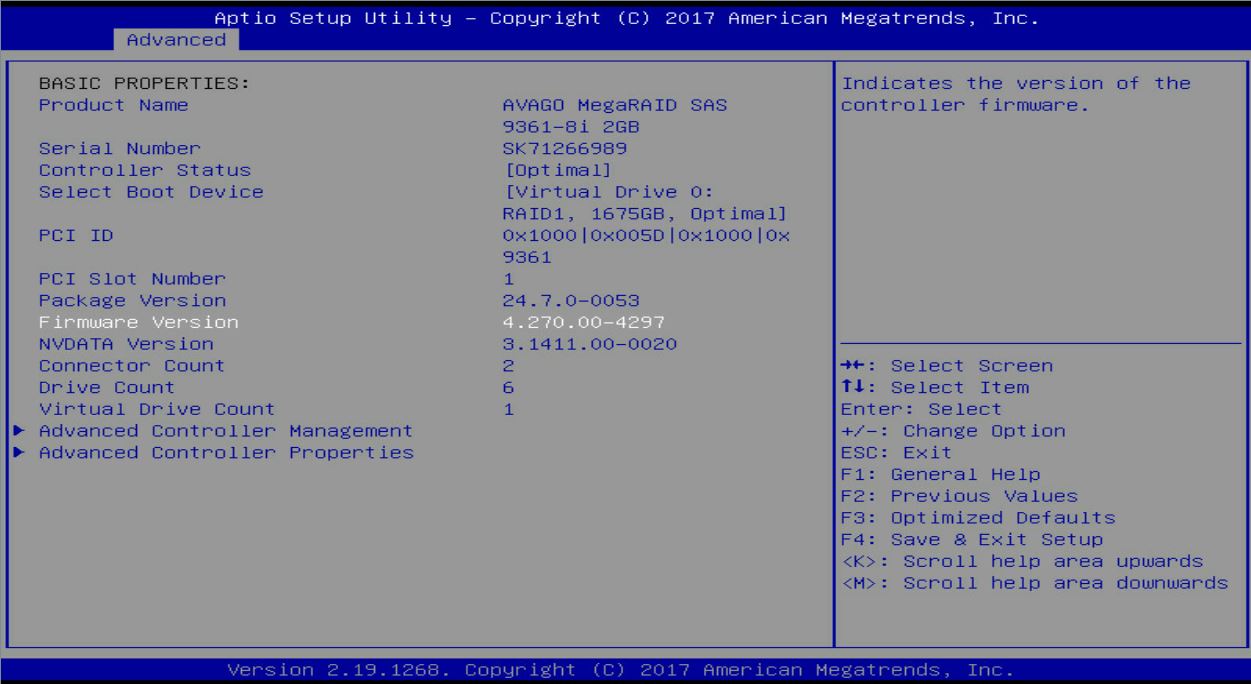Click the arrow beside Advanced Controller Management
This screenshot has width=1251, height=684.
21,431
